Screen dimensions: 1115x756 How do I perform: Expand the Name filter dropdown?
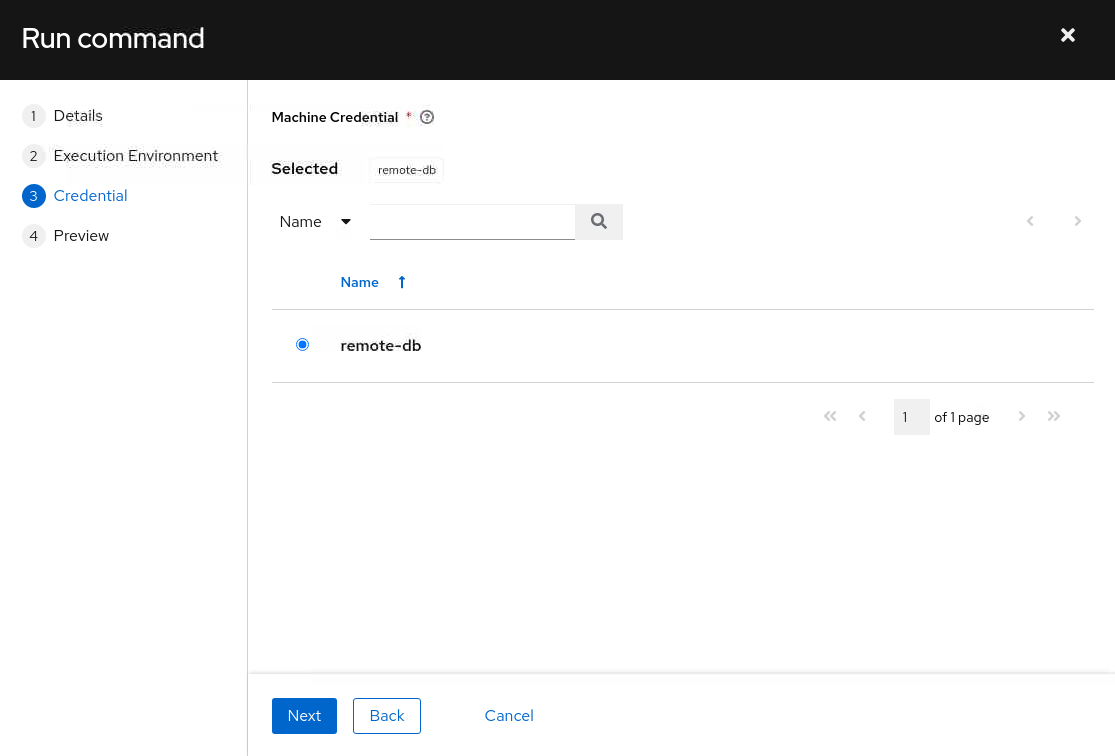click(316, 222)
